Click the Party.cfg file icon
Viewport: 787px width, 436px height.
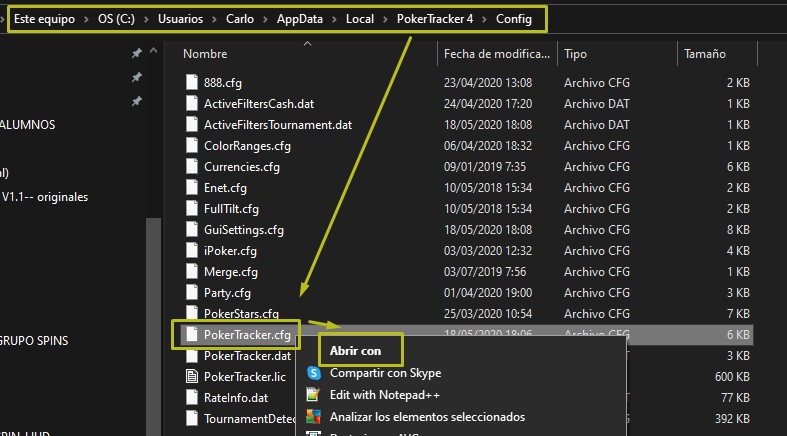pyautogui.click(x=192, y=293)
